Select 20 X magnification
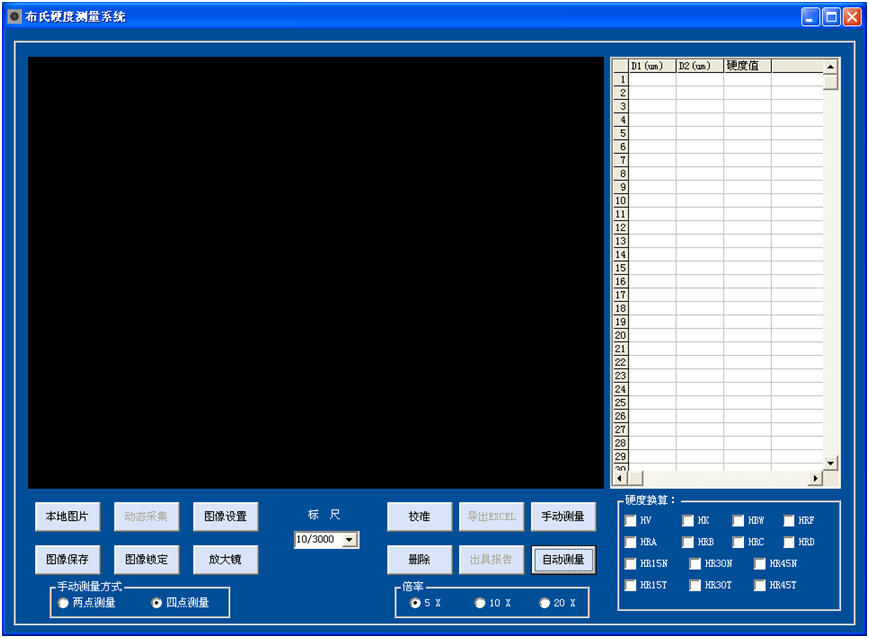Viewport: 869px width, 638px height. pos(545,603)
